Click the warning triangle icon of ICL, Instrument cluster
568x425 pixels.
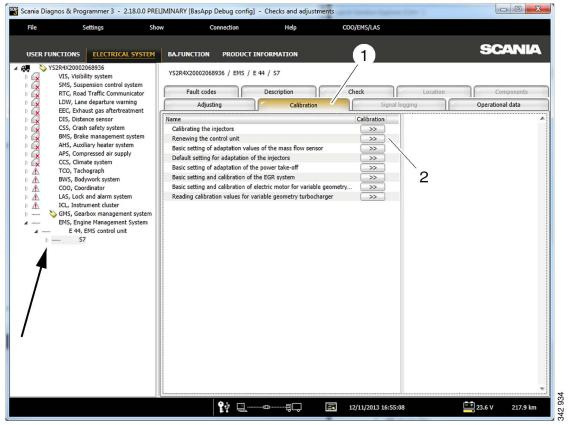coord(36,205)
